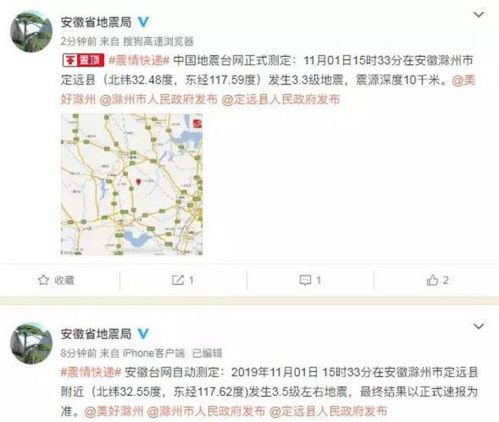Screen dimensions: 499x422
Task: Click the repost icon with count 1
Action: tap(178, 280)
